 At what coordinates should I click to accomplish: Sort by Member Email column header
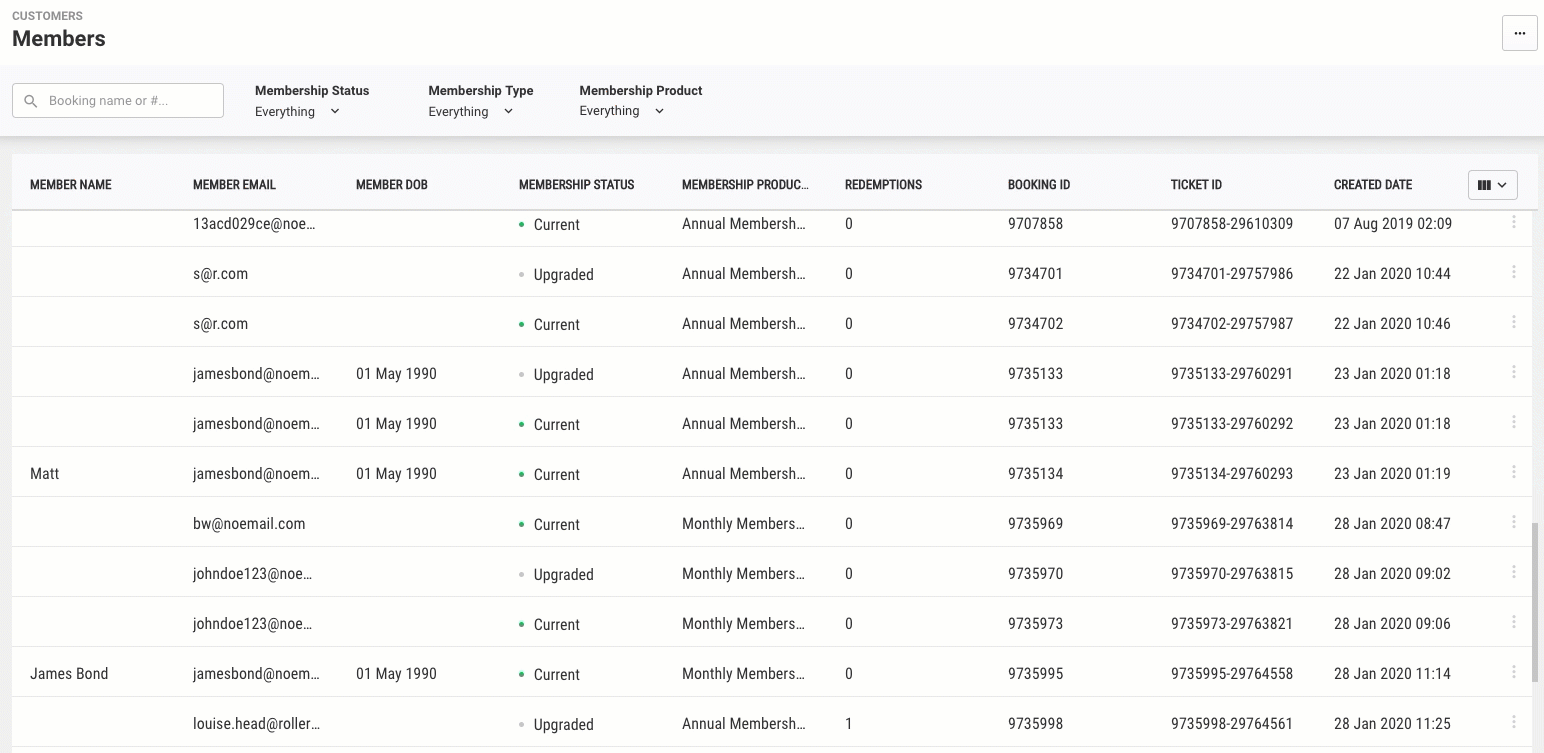[x=234, y=185]
